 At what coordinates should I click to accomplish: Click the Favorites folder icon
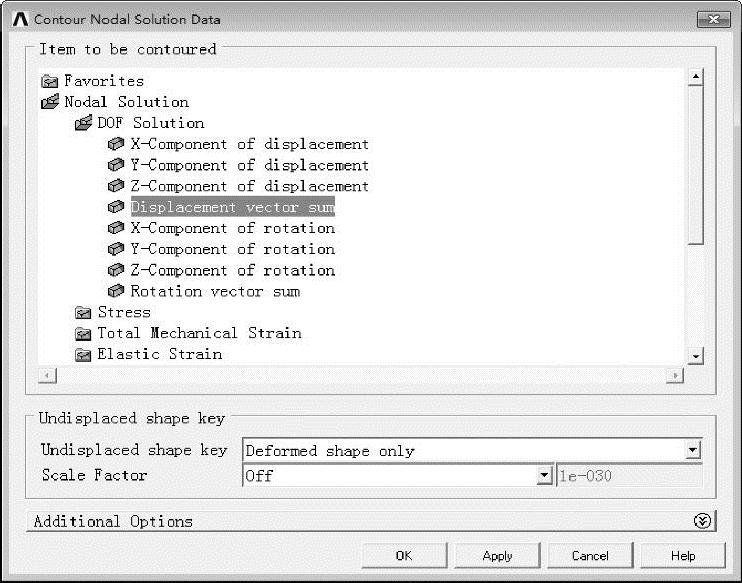tap(49, 81)
